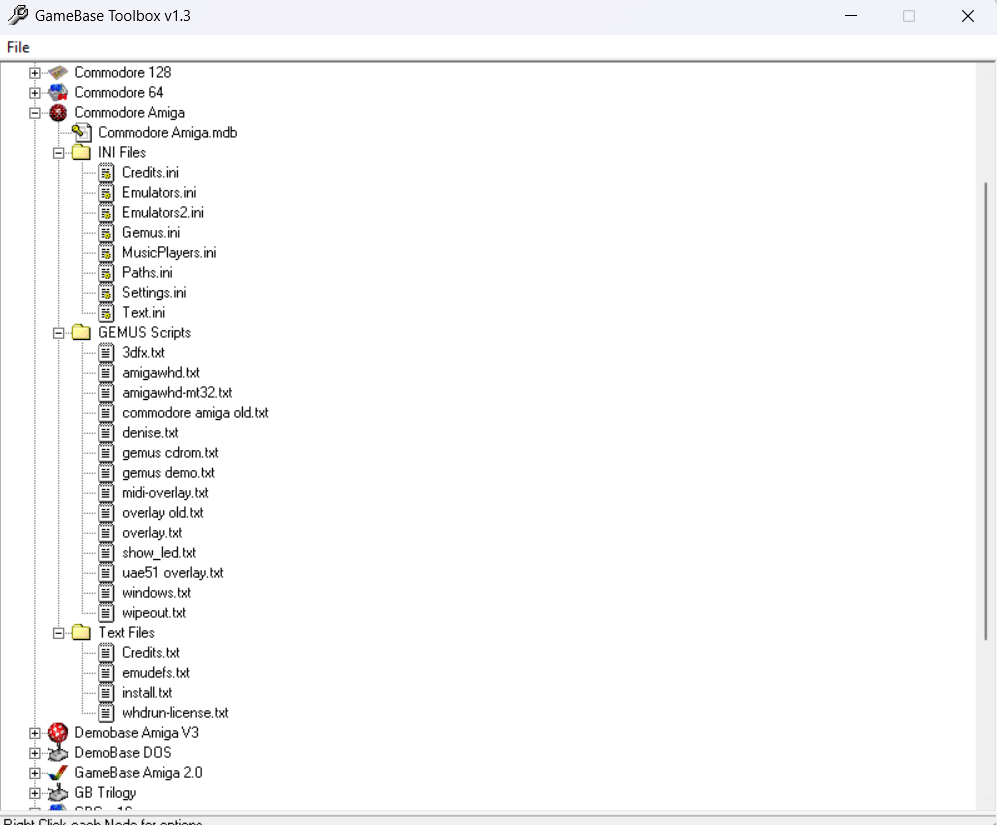
Task: Click the DemoBase DOS joystick icon
Action: (58, 753)
